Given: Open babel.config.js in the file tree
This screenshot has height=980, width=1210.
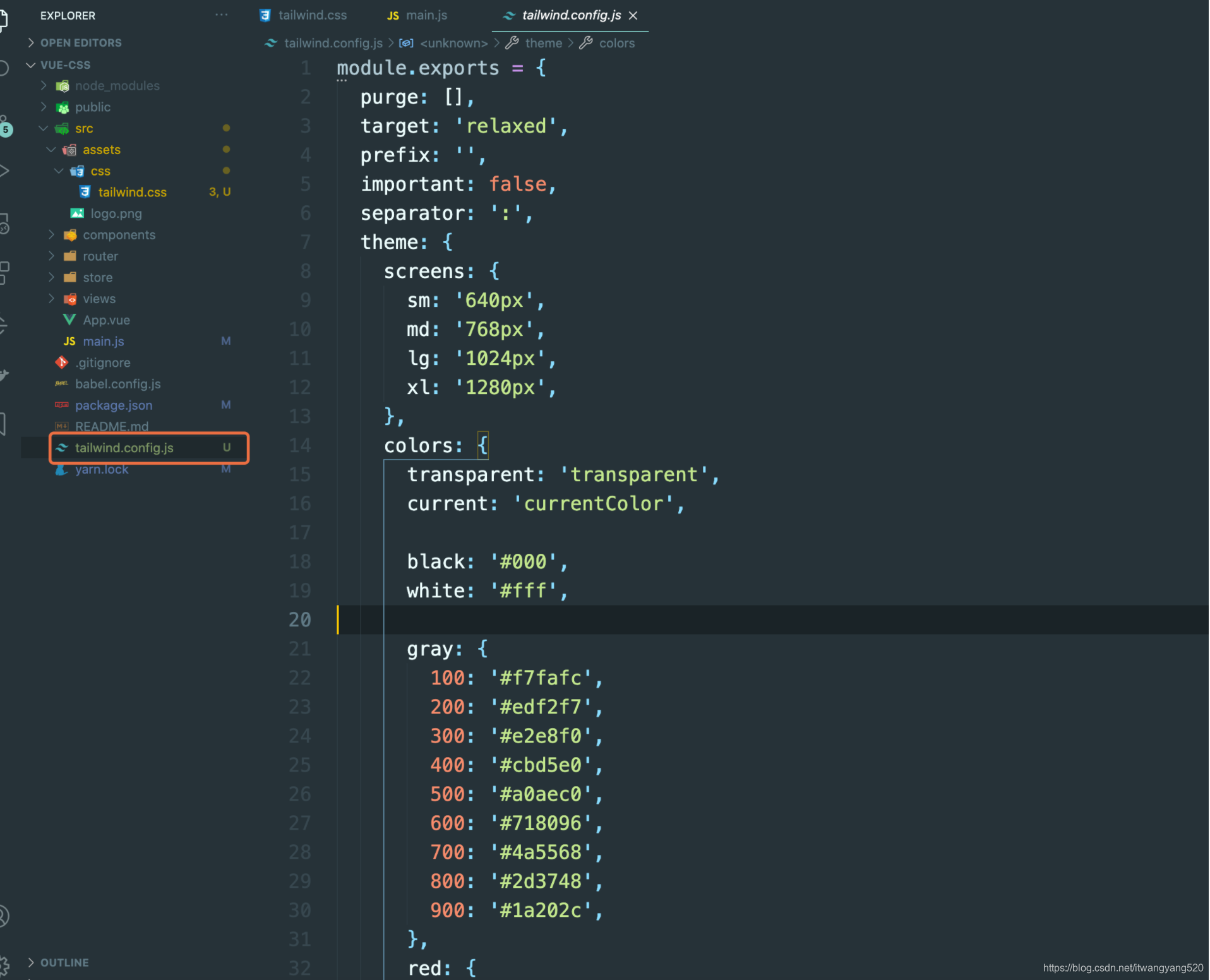Looking at the screenshot, I should (118, 384).
